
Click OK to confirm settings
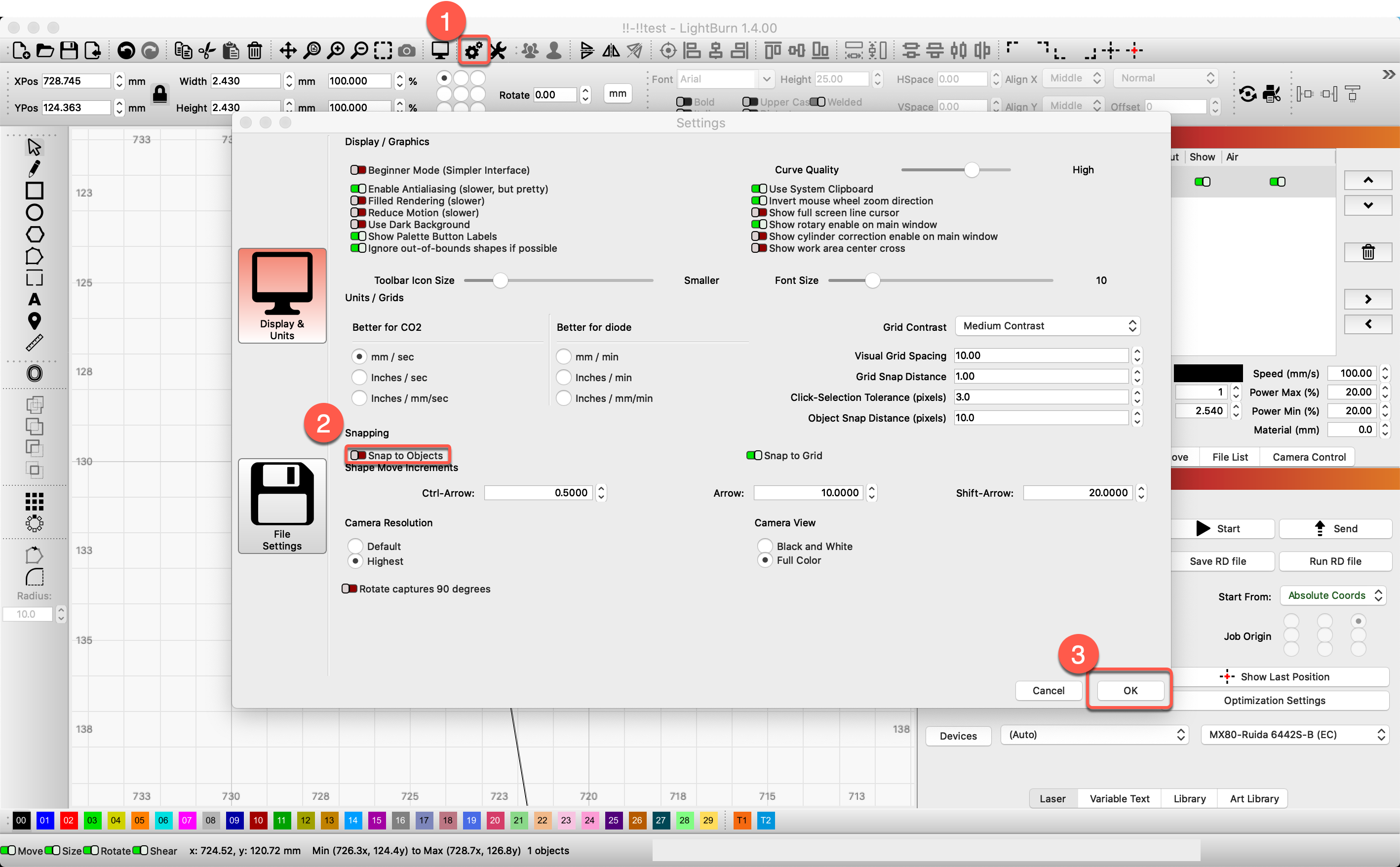coord(1130,690)
